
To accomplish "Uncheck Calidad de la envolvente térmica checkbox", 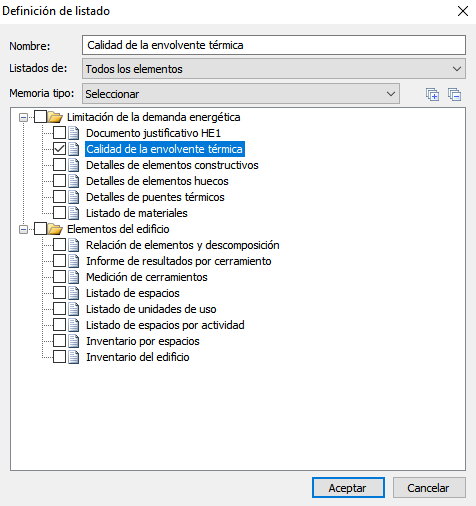I will coord(59,149).
